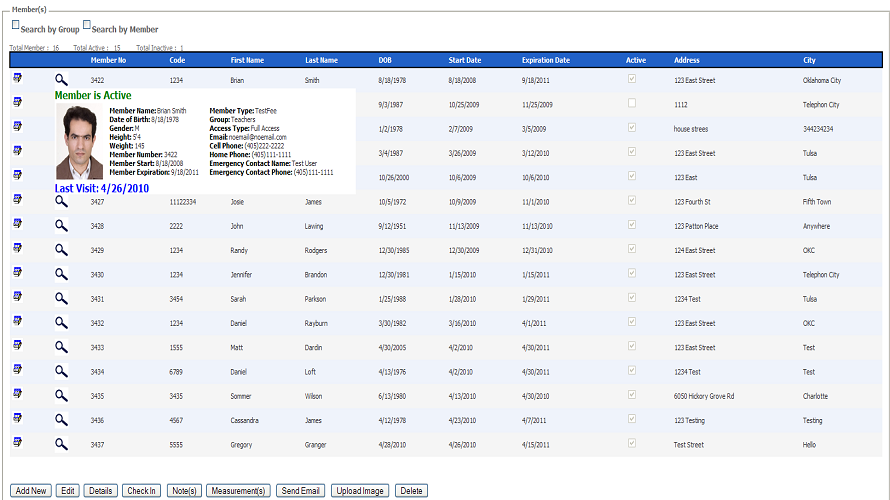Open the magnifier icon for Josie James
The image size is (890, 500).
pyautogui.click(x=61, y=201)
